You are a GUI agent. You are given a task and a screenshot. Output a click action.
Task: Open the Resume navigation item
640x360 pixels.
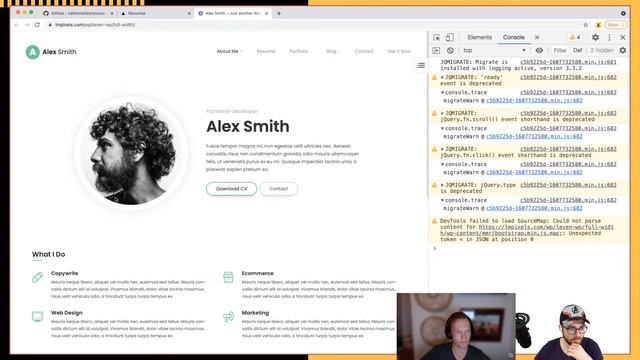266,51
